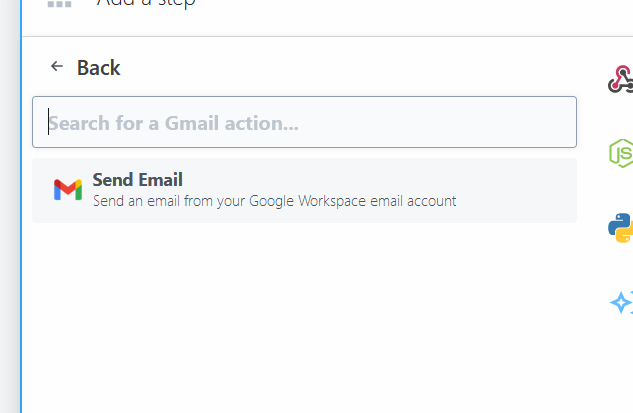The image size is (633, 413).
Task: Pick the Python code icon
Action: pyautogui.click(x=621, y=227)
